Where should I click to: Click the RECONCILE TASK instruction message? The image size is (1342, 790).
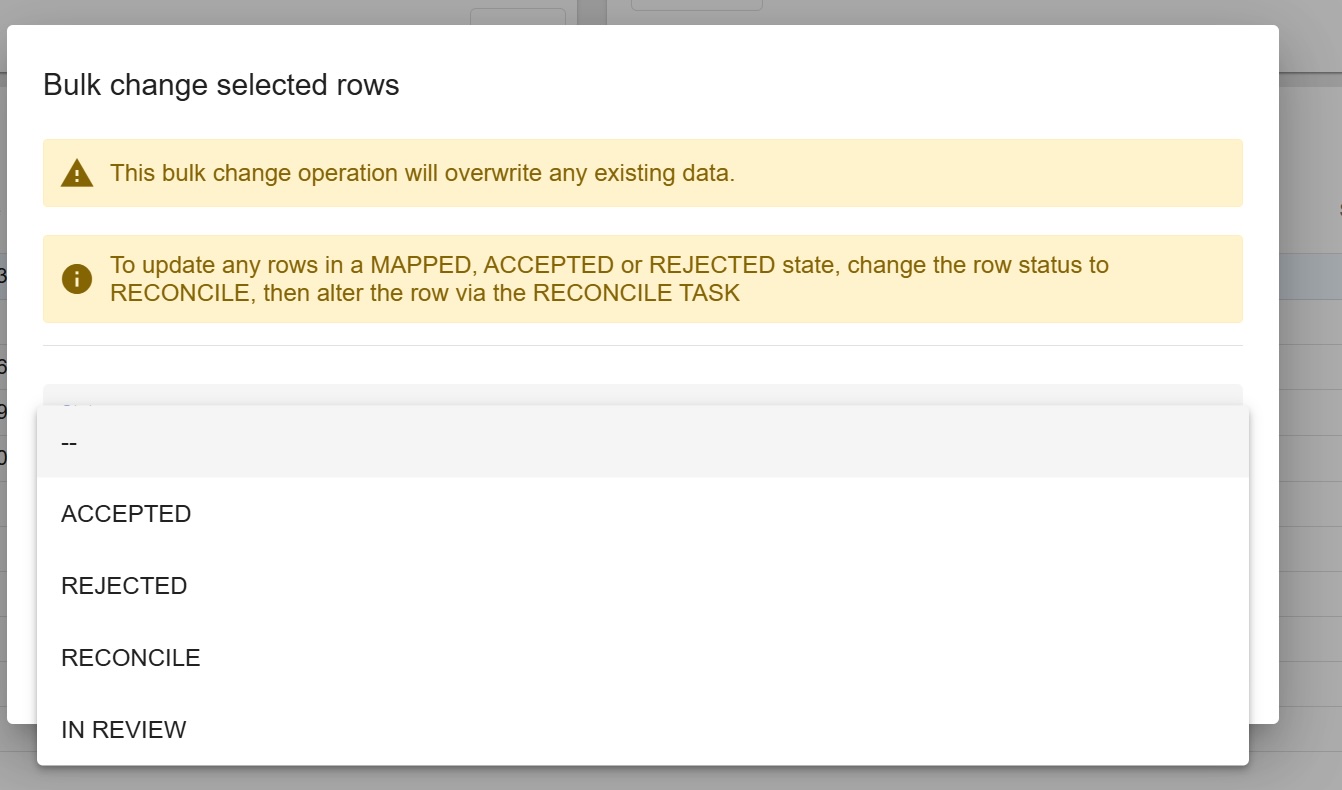click(x=609, y=279)
